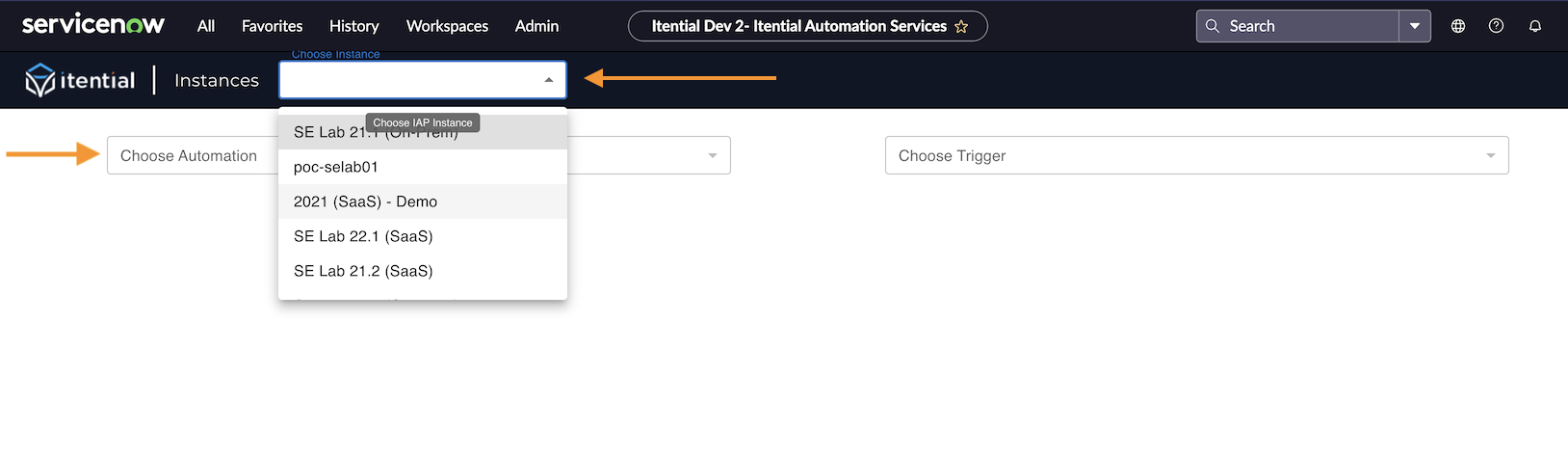Expand the search options dropdown arrow
Screen dimensions: 1568x457
1415,26
